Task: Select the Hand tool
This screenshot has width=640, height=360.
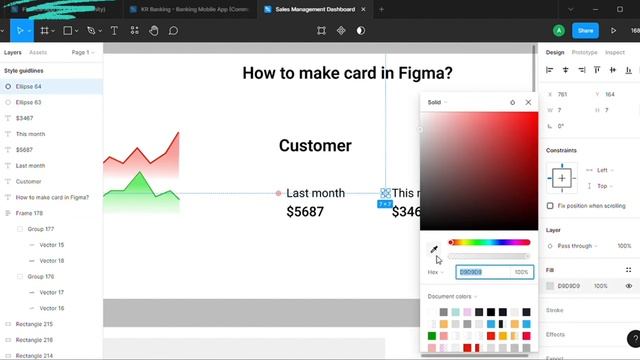Action: pyautogui.click(x=154, y=31)
